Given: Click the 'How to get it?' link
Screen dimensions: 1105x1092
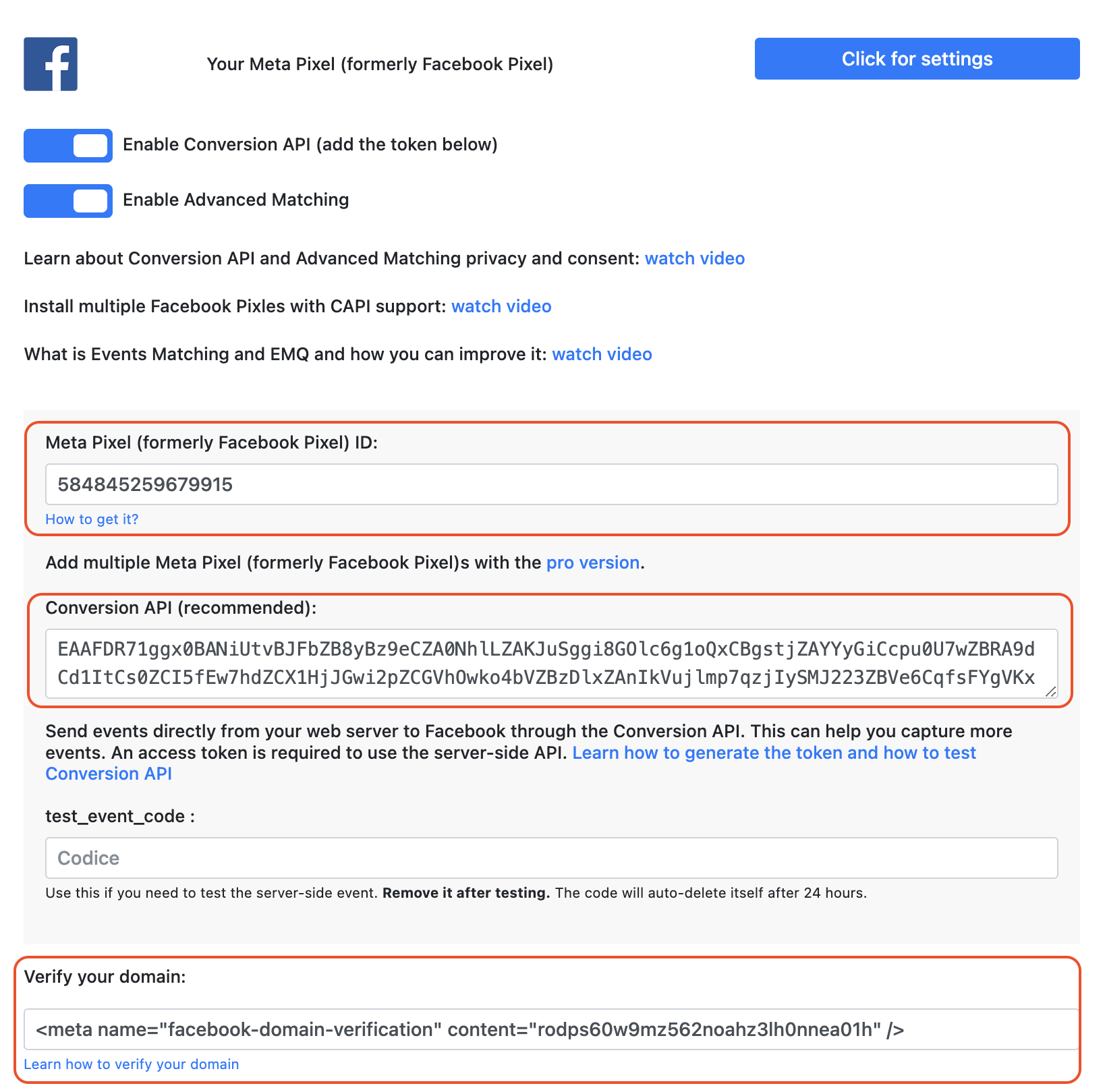Looking at the screenshot, I should pyautogui.click(x=92, y=519).
